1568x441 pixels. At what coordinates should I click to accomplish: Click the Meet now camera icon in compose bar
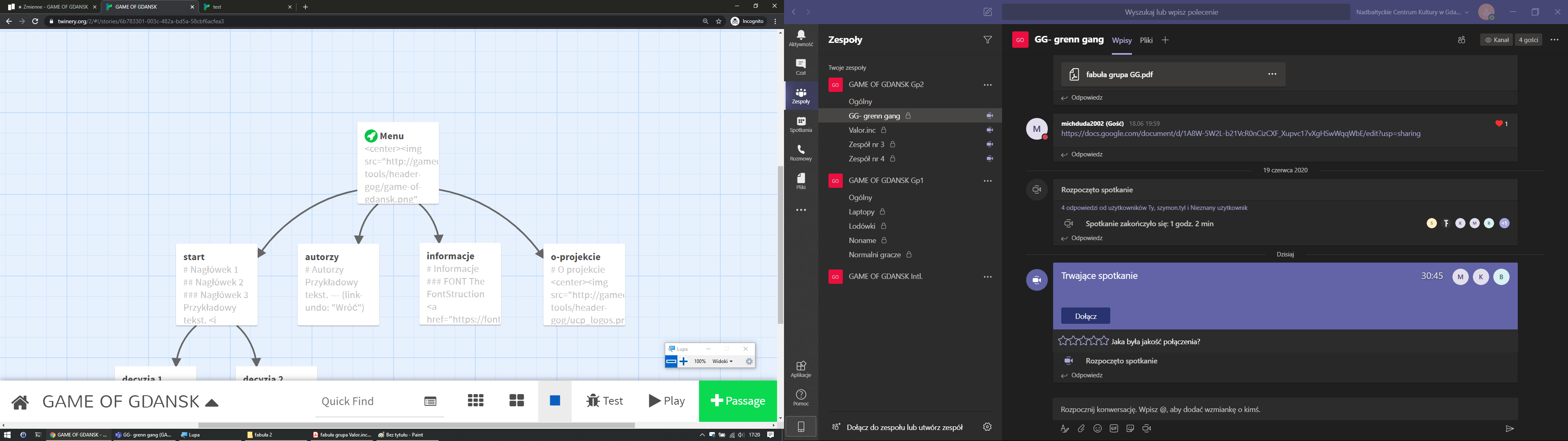tap(1147, 429)
